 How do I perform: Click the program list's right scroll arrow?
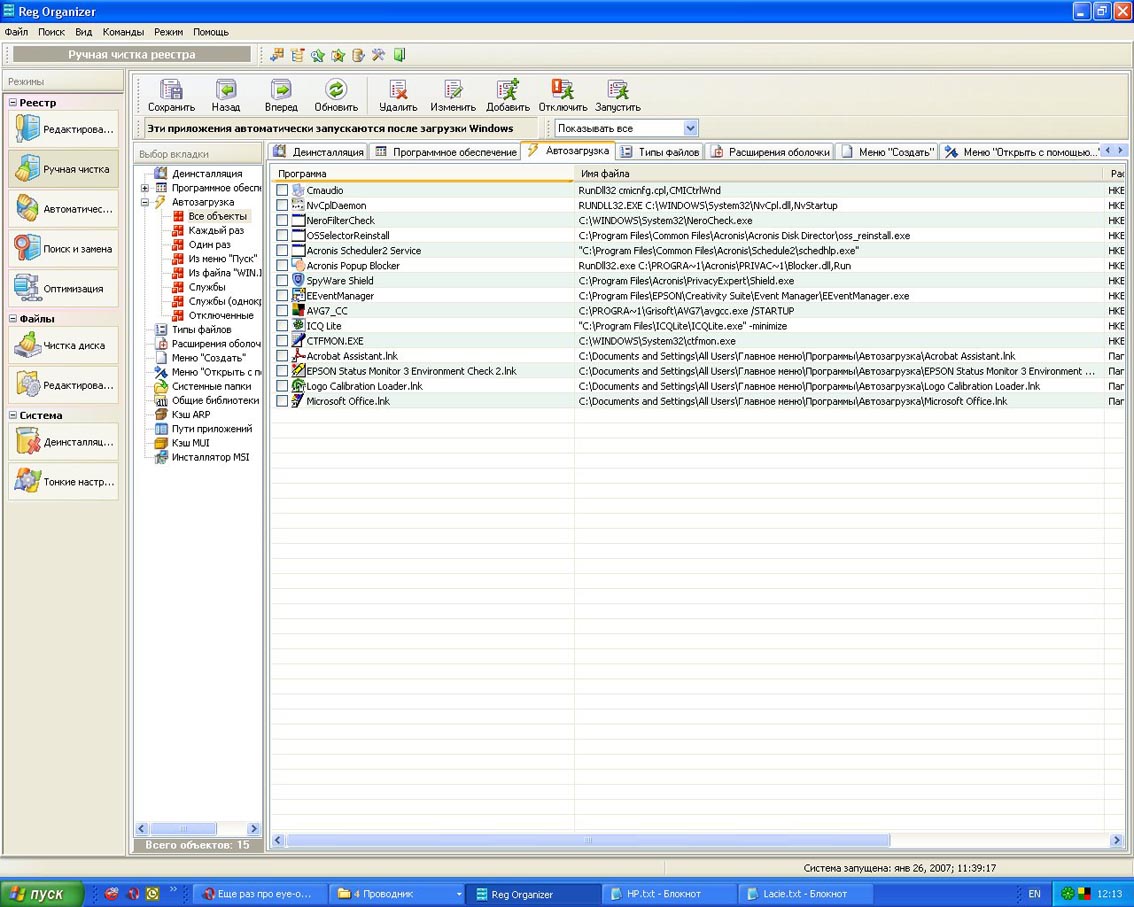[x=1116, y=840]
